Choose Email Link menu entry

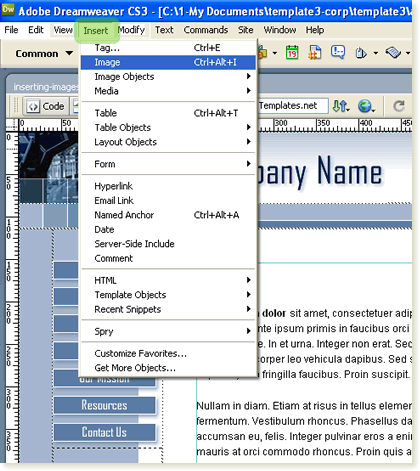pos(168,200)
